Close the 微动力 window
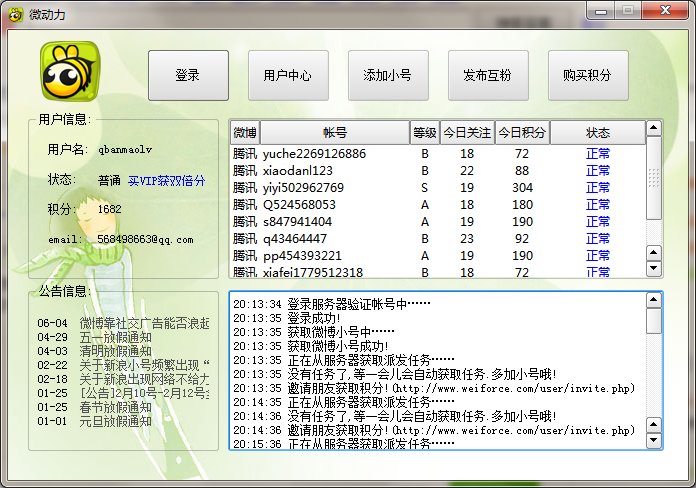 point(664,11)
